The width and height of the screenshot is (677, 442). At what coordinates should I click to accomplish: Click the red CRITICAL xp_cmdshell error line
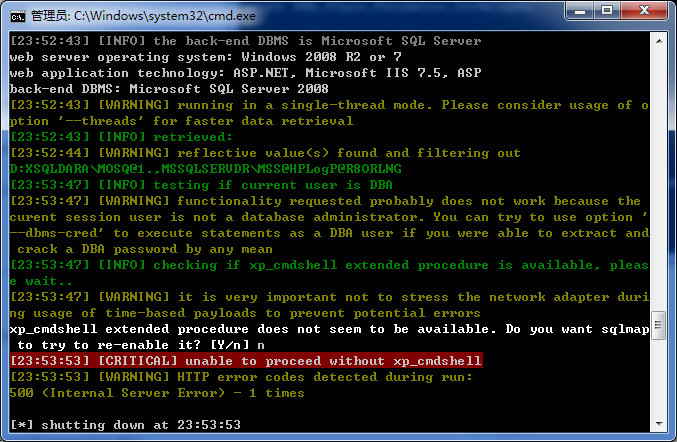pyautogui.click(x=246, y=360)
